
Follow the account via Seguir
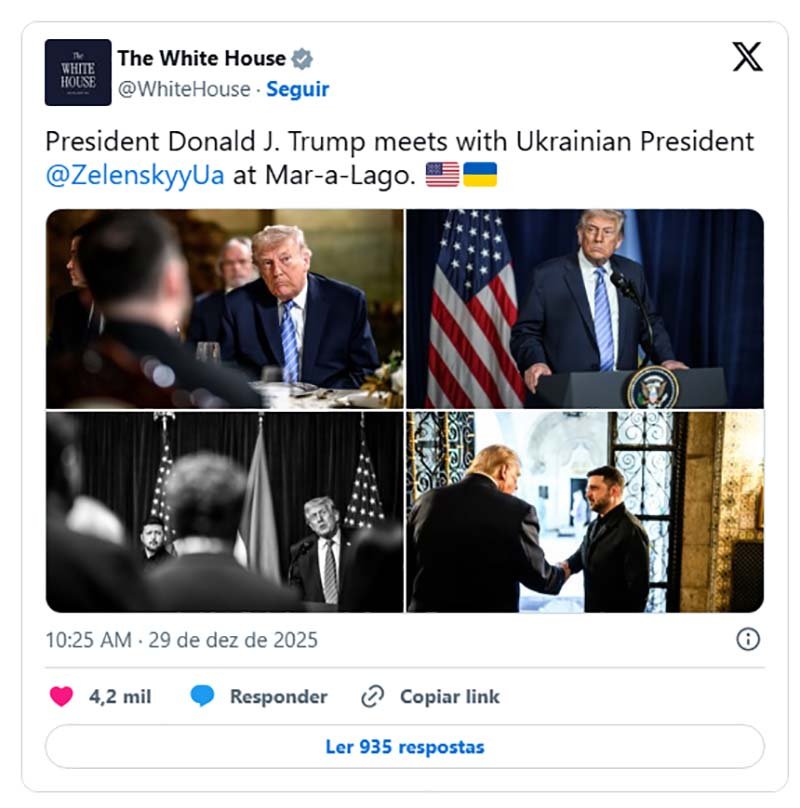coord(297,89)
